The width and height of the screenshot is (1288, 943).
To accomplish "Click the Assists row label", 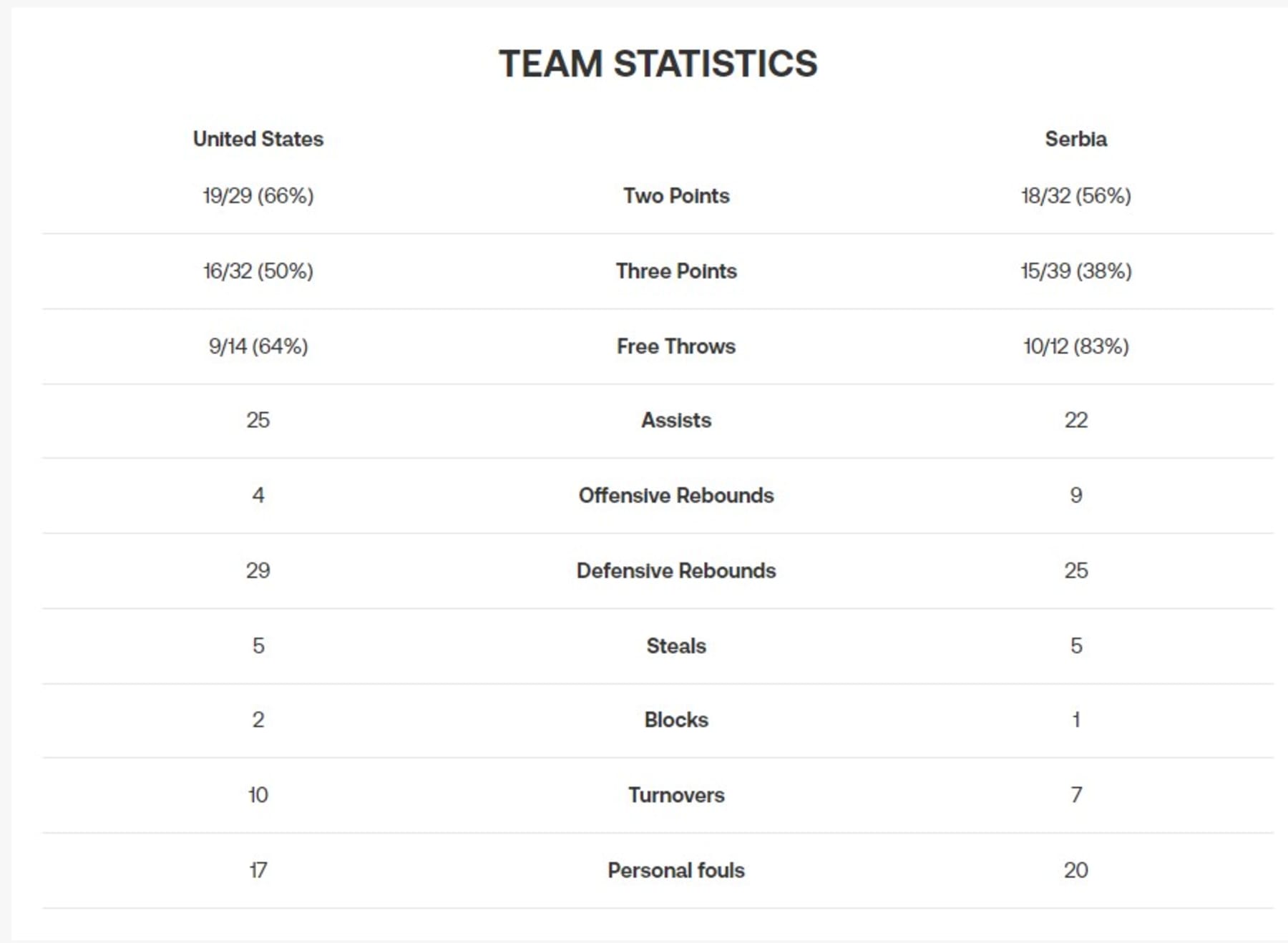I will (676, 420).
